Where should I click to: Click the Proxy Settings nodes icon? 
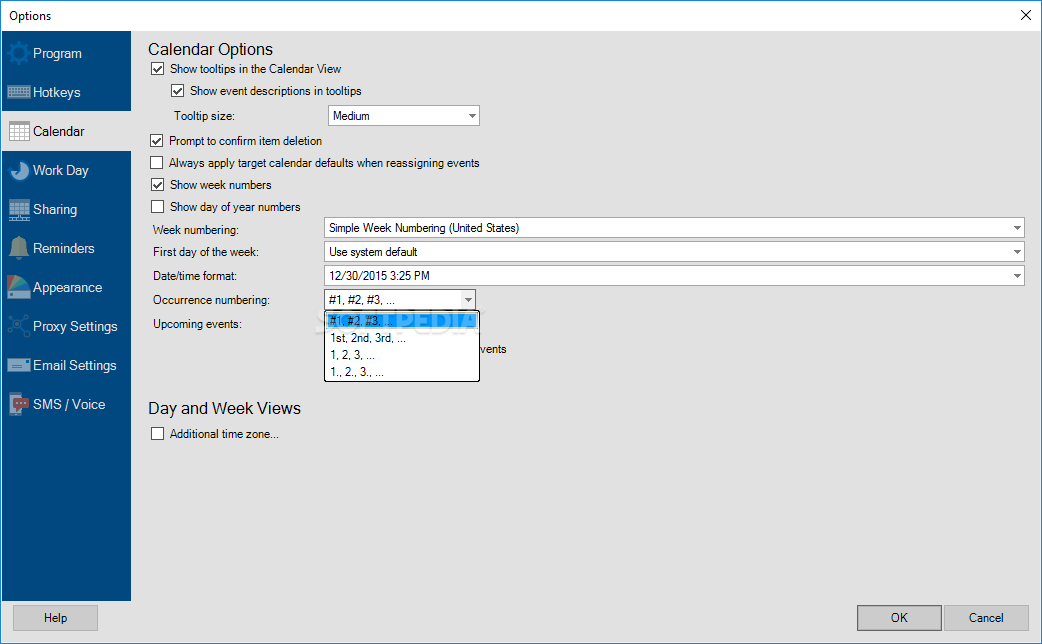[x=19, y=326]
